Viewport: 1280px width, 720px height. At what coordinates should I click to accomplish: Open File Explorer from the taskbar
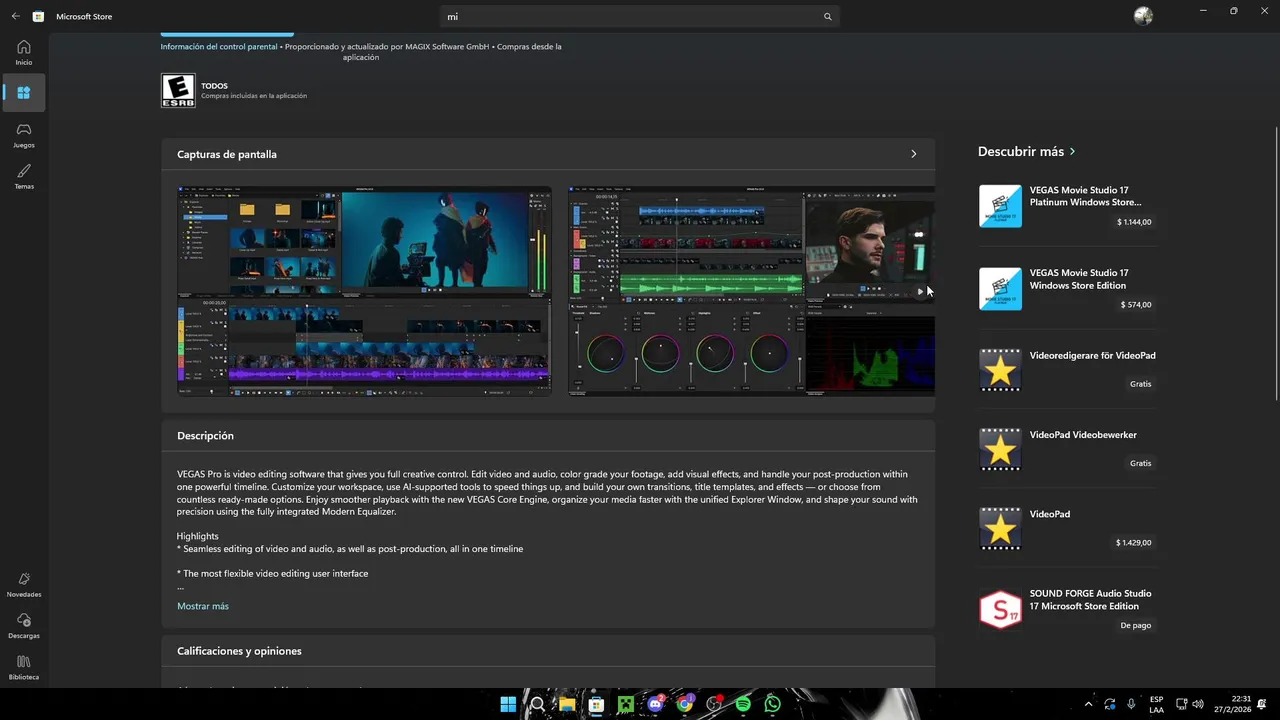pyautogui.click(x=567, y=704)
